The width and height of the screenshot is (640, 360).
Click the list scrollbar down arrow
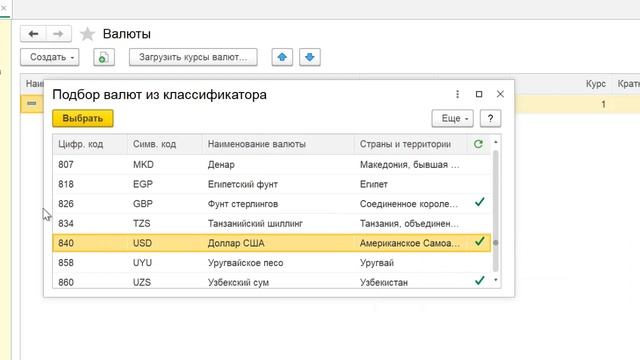pyautogui.click(x=496, y=280)
